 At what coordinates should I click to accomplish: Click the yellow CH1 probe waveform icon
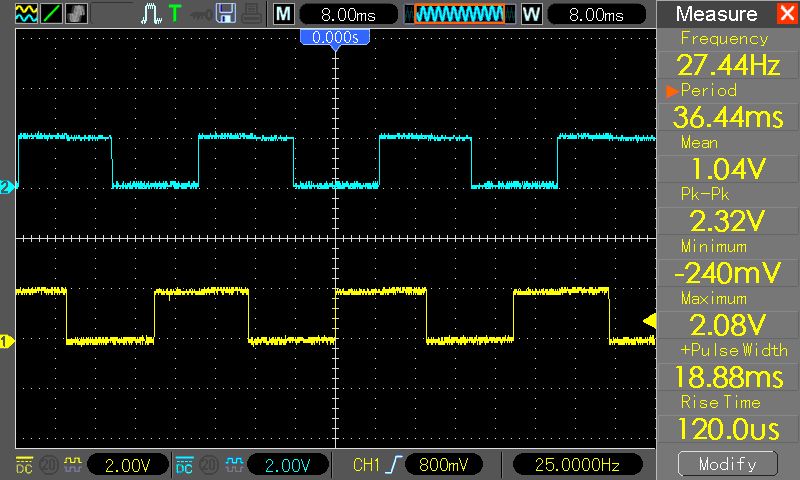(x=72, y=465)
